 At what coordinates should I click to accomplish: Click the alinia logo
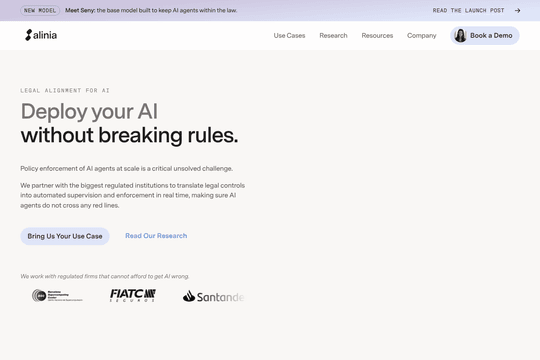(x=41, y=35)
